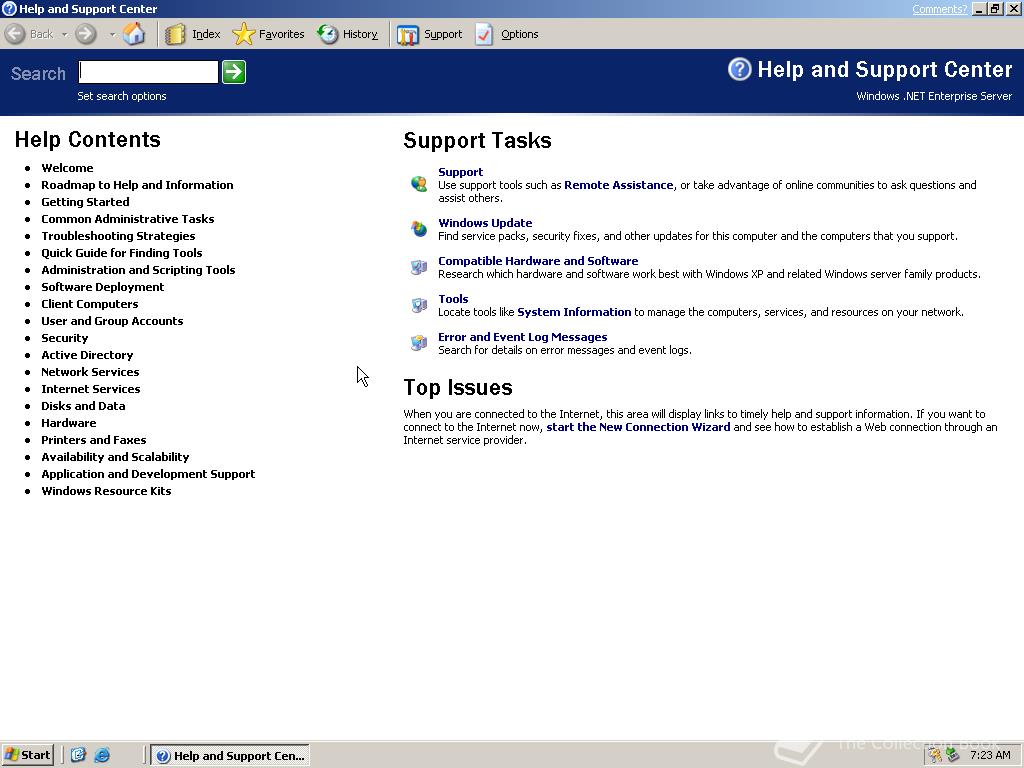Viewport: 1024px width, 768px height.
Task: Open Error and Event Log Messages link
Action: pyautogui.click(x=522, y=336)
